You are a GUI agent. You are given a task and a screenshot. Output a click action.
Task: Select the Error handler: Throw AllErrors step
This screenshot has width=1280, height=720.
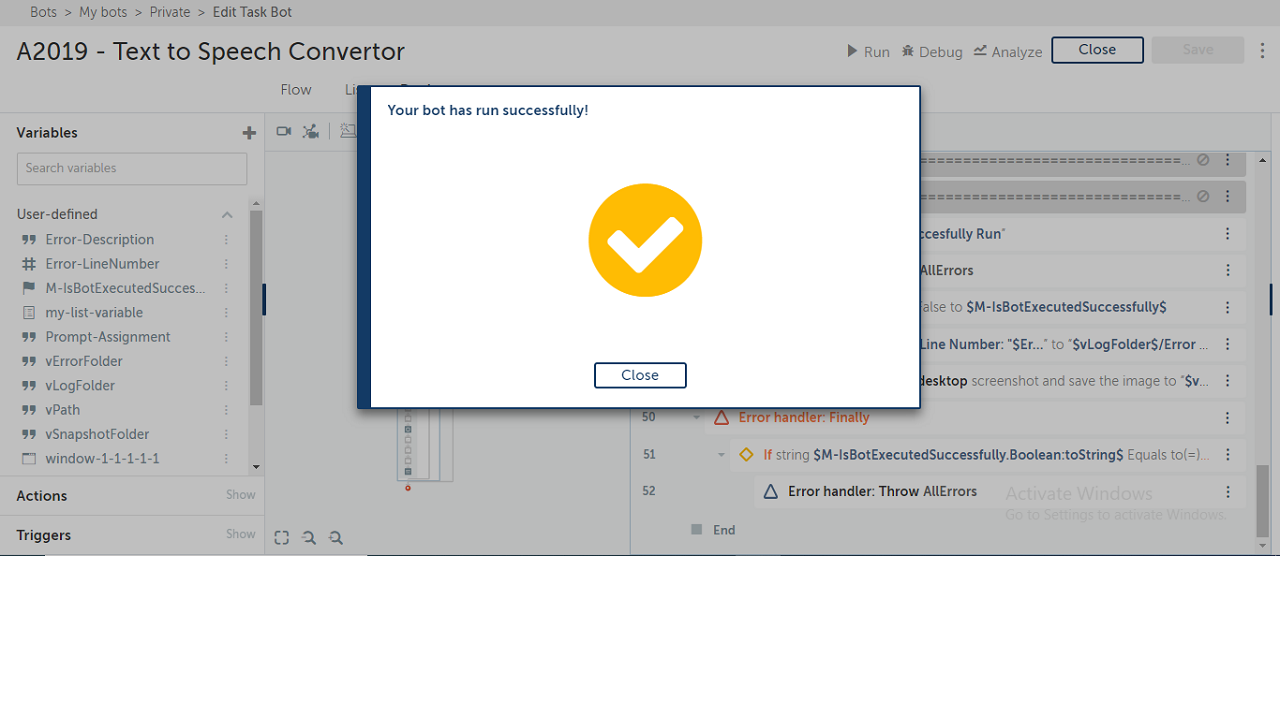pos(882,492)
